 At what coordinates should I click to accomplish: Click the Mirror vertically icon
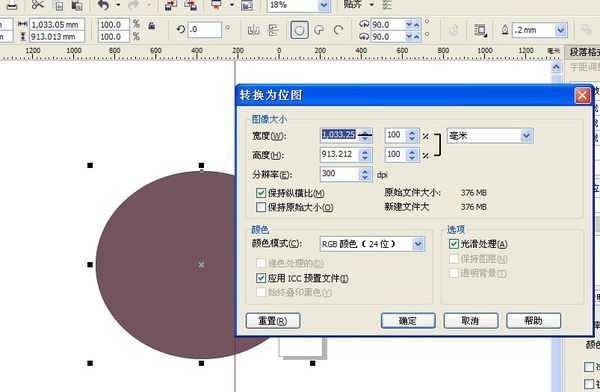273,30
